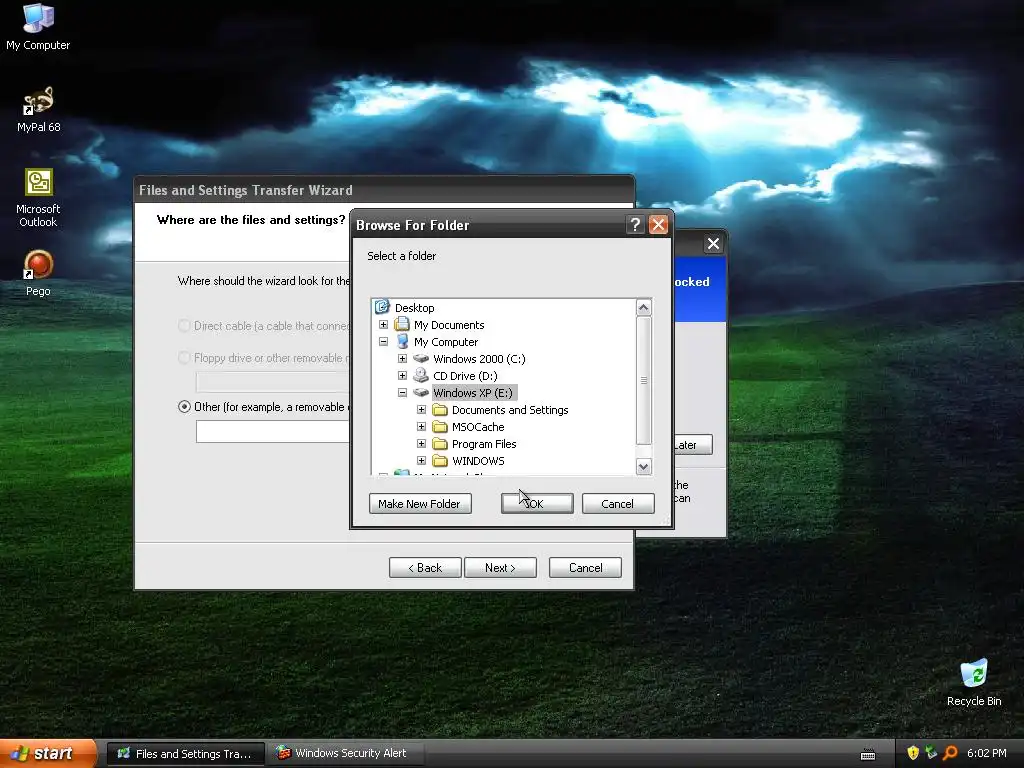Click the network connection tray icon

931,753
